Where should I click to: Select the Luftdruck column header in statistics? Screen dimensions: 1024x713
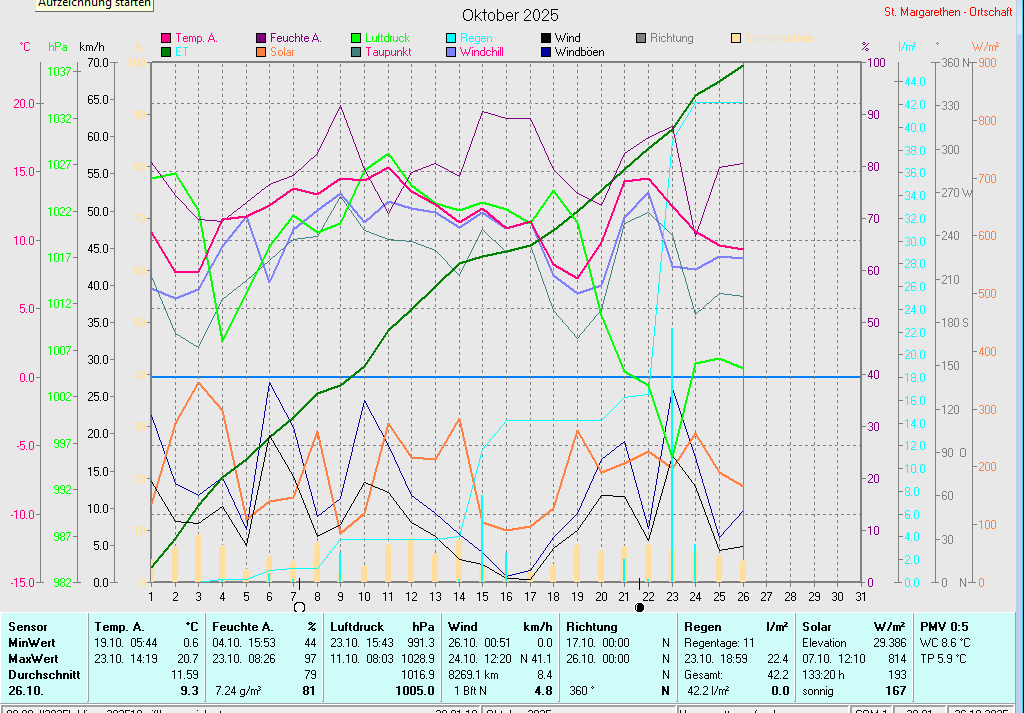click(360, 626)
